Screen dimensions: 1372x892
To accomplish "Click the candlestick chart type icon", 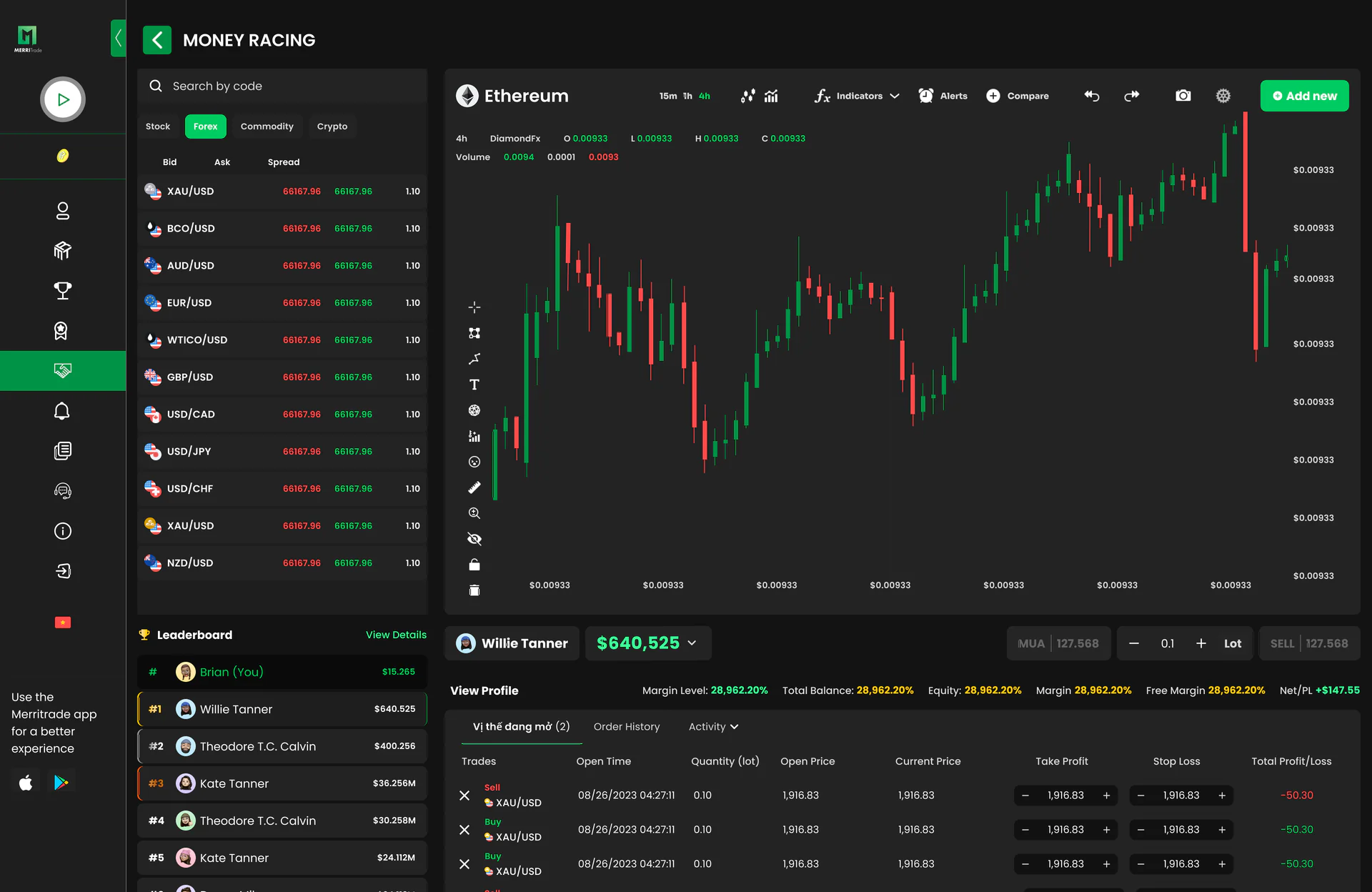I will pos(747,96).
